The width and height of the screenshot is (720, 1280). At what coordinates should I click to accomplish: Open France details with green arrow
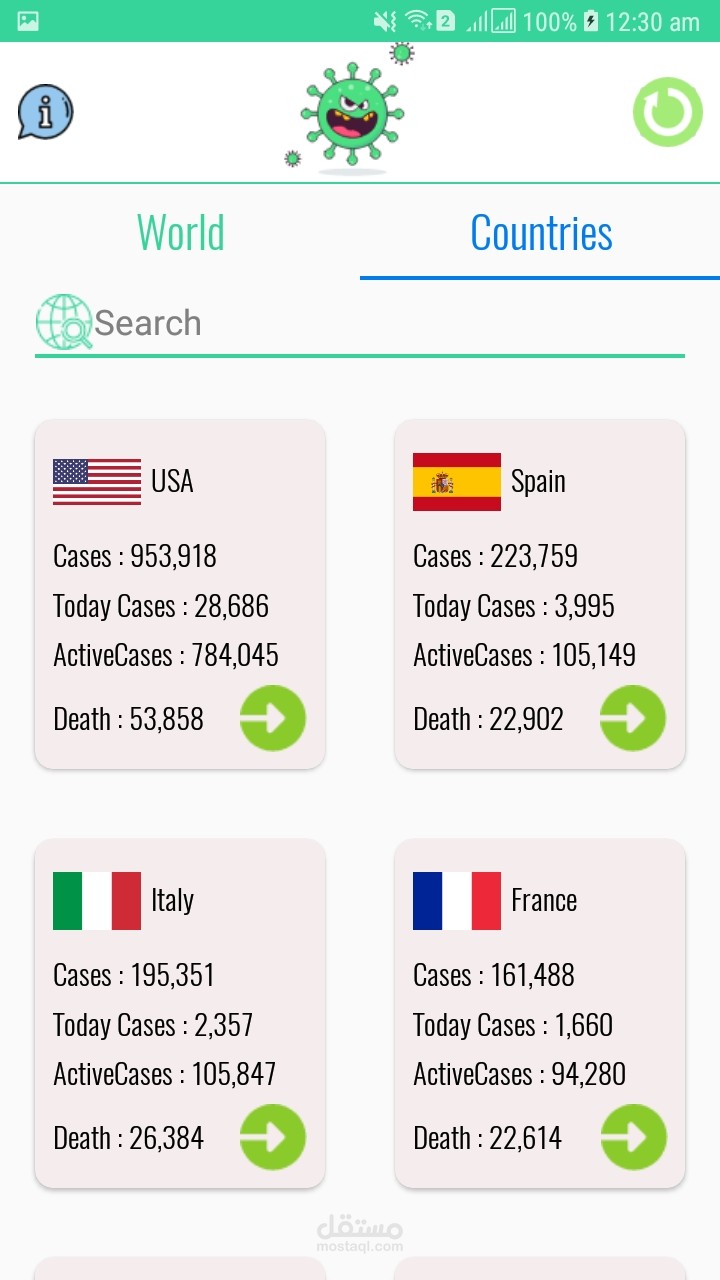[632, 1137]
